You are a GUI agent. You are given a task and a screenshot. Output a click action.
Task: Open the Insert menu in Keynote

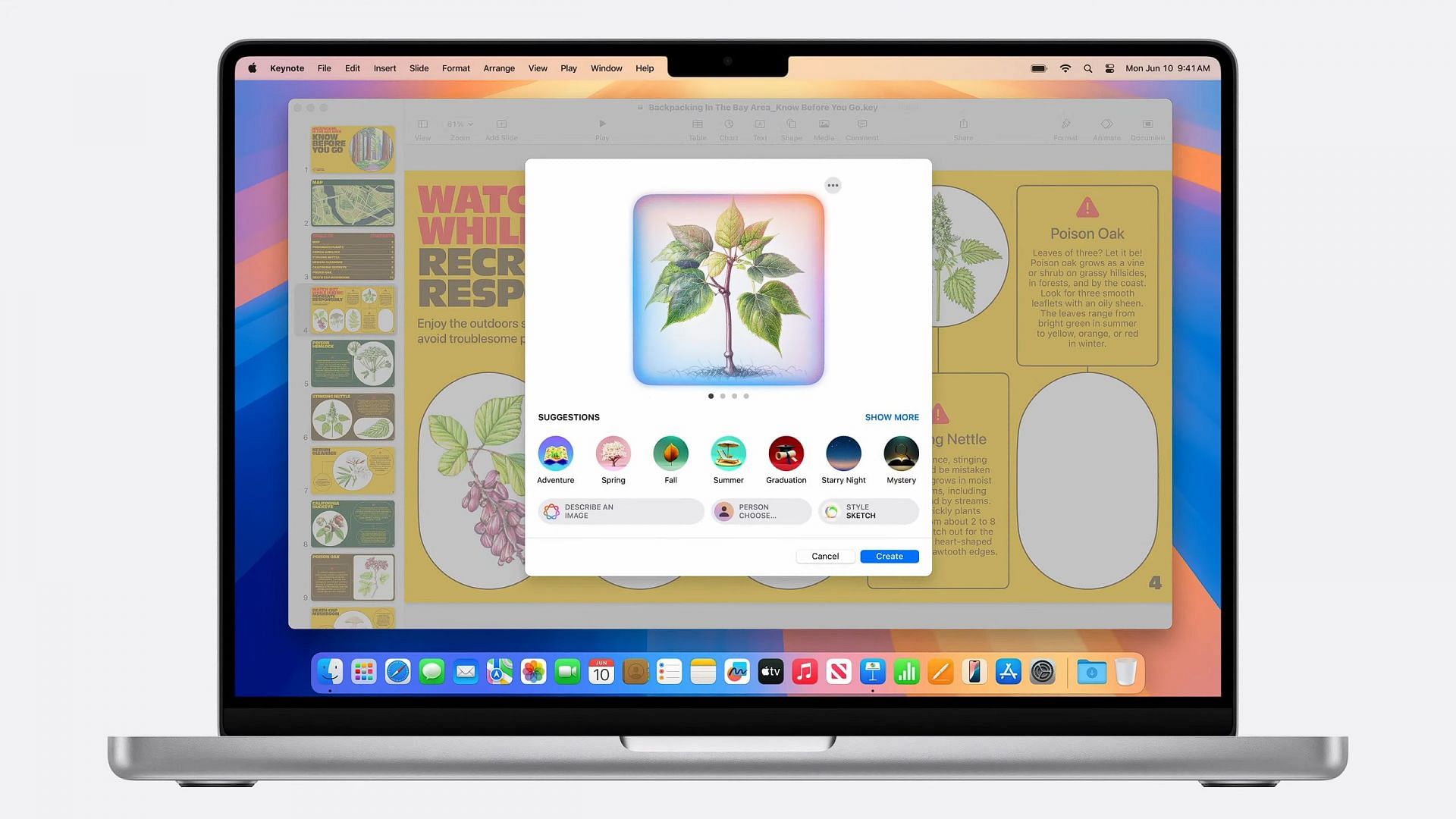tap(385, 68)
